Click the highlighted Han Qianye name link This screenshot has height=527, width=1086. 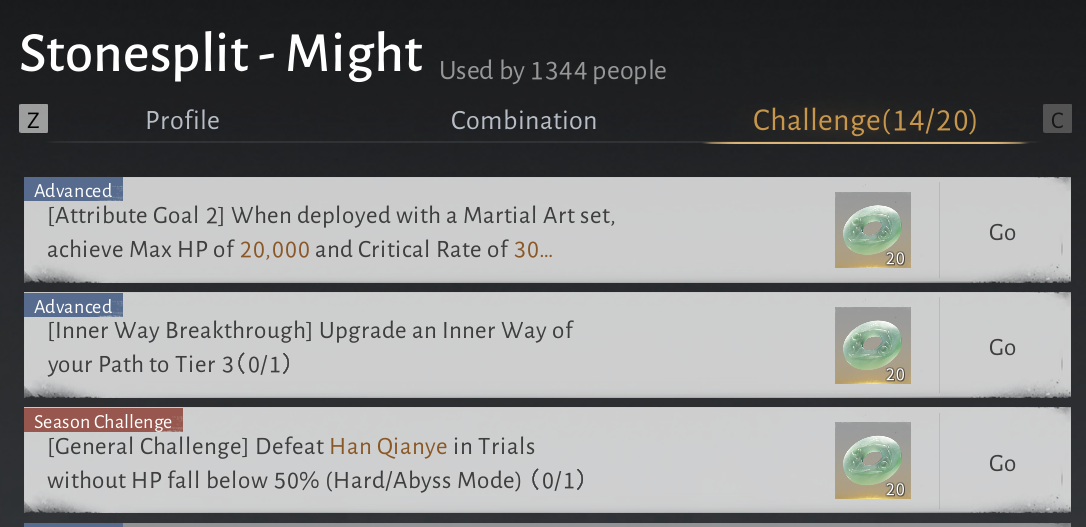pos(389,447)
